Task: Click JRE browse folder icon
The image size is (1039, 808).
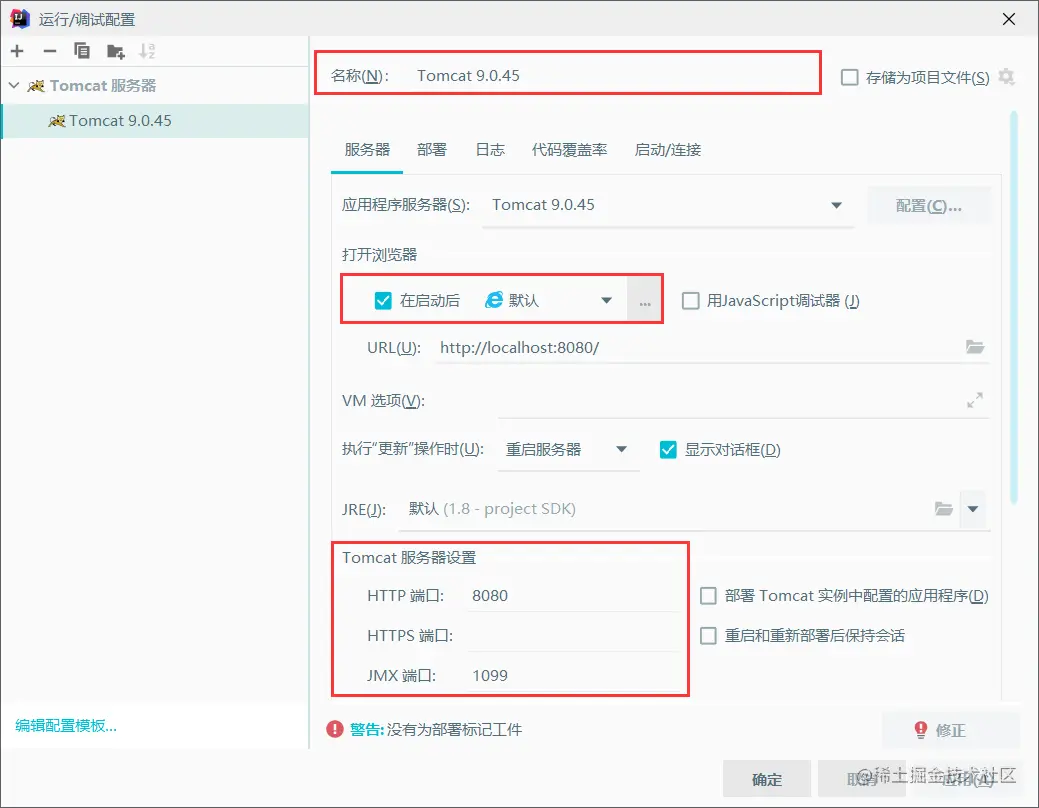Action: (944, 509)
